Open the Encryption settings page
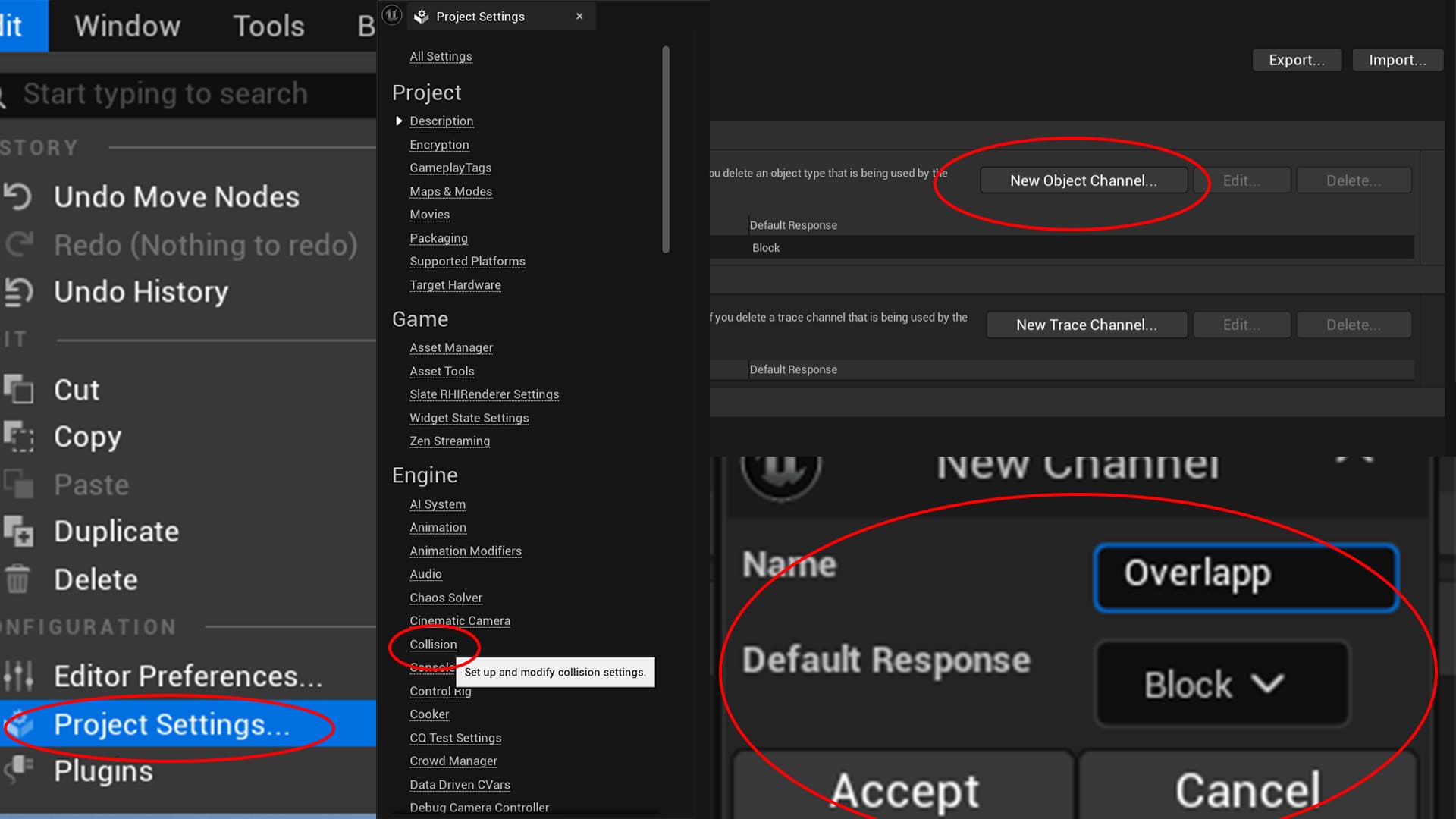Viewport: 1456px width, 819px height. [x=439, y=145]
